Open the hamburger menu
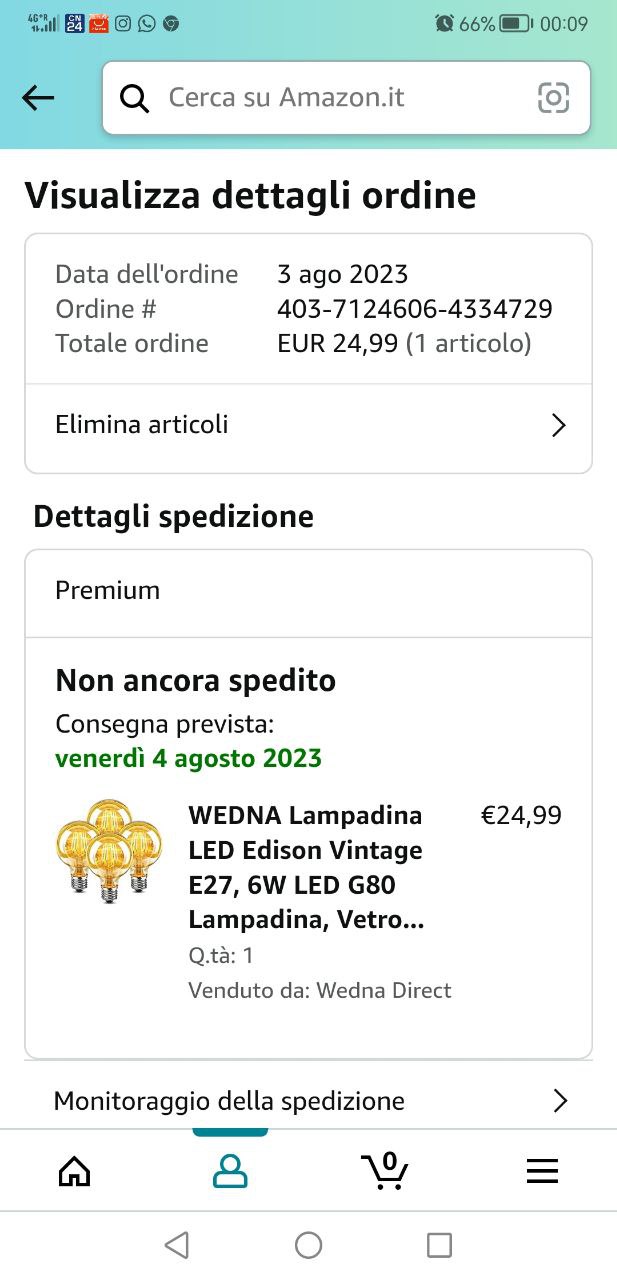Image resolution: width=617 pixels, height=1280 pixels. (x=542, y=1171)
